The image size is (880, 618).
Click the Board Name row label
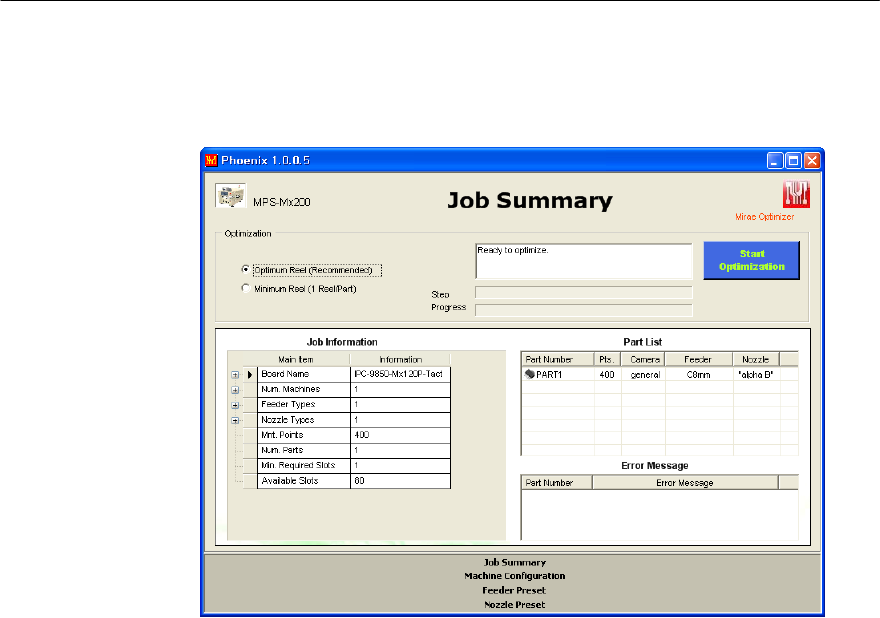pos(304,374)
